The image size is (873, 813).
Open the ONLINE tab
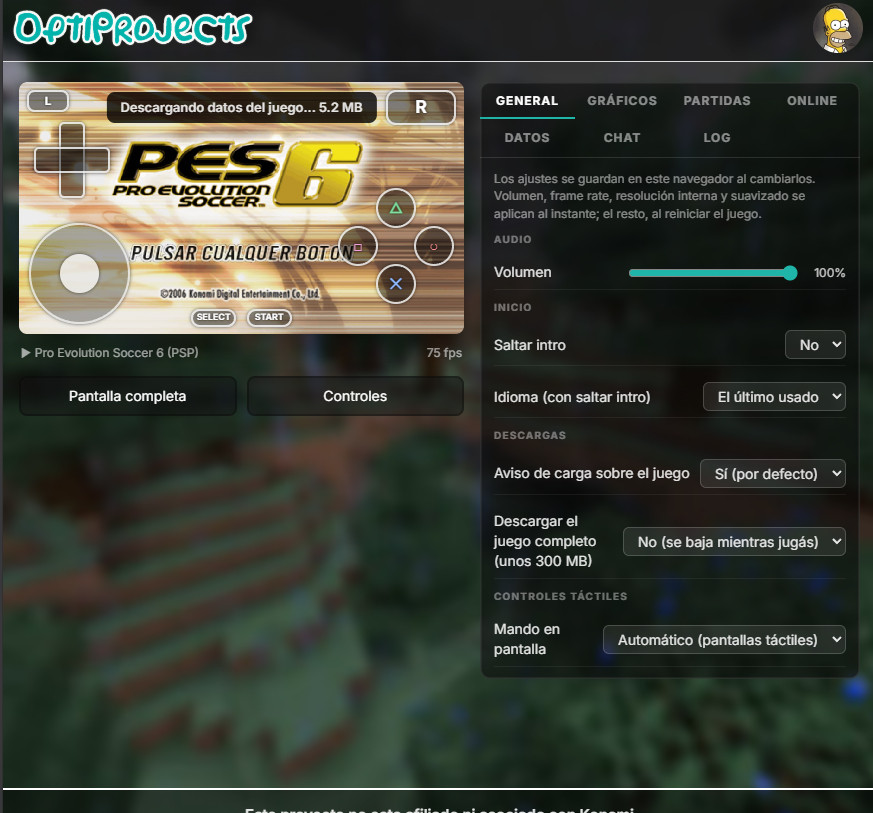812,101
